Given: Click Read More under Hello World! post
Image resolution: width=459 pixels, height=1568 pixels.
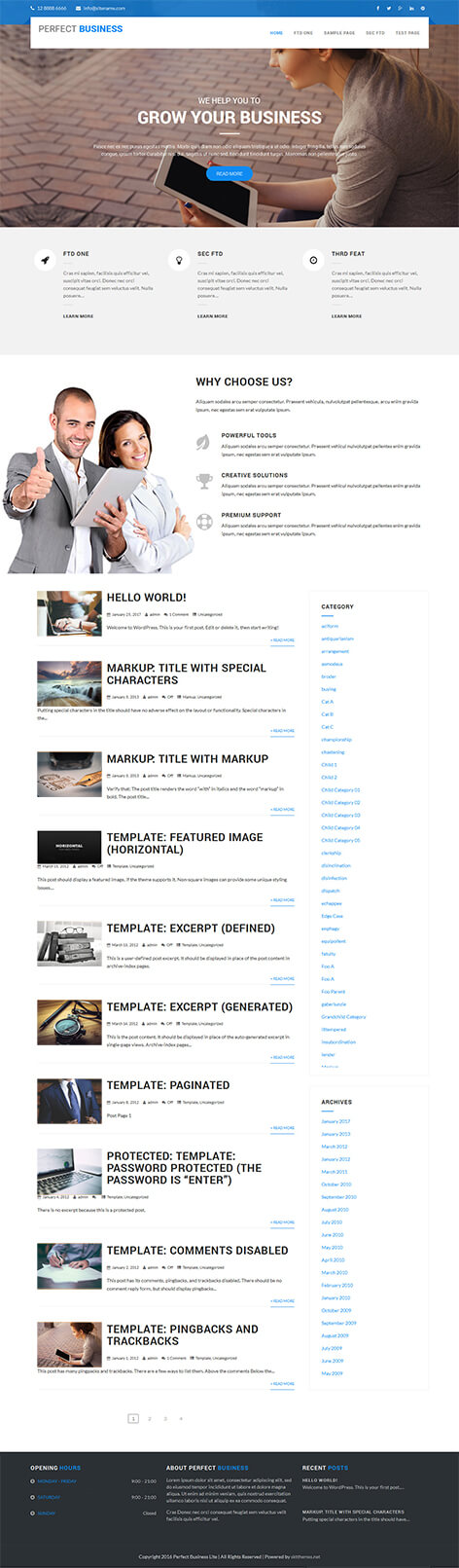Looking at the screenshot, I should point(282,640).
